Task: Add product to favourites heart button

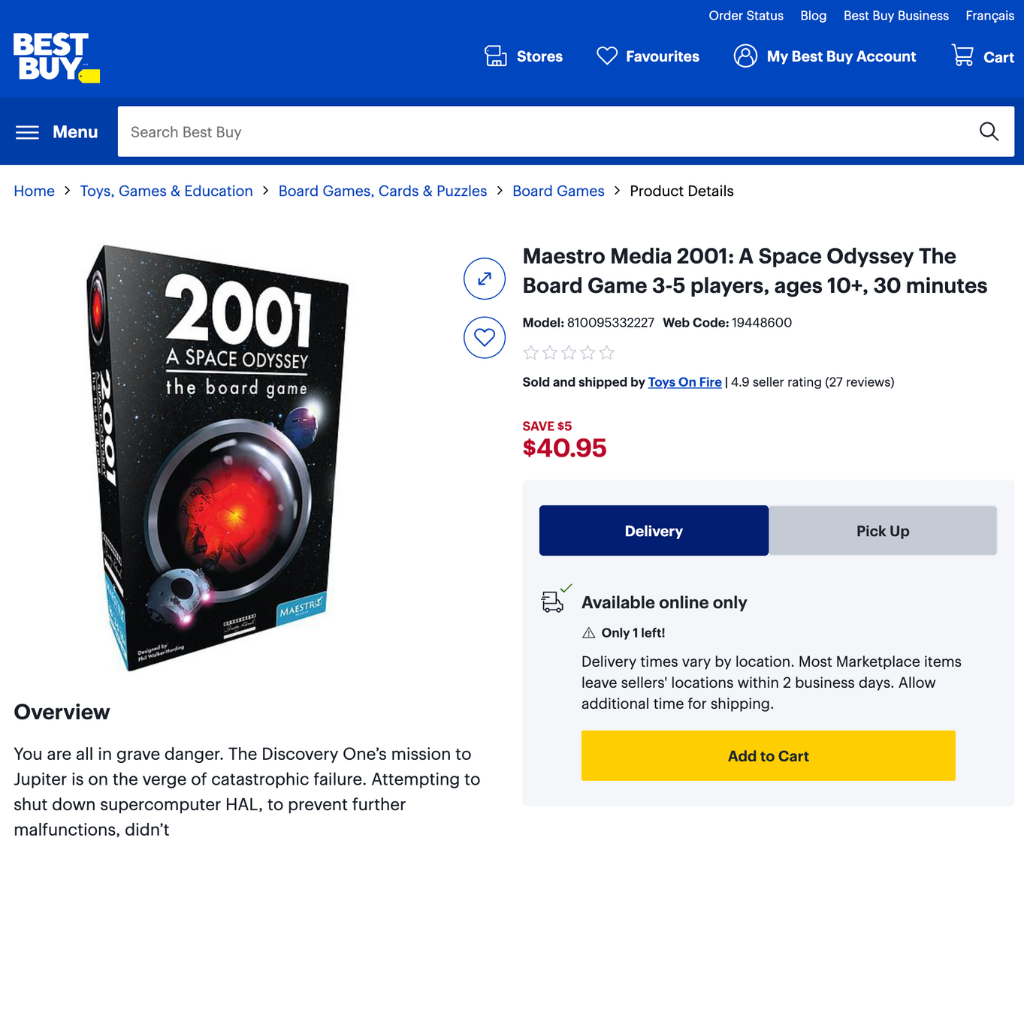Action: tap(485, 338)
